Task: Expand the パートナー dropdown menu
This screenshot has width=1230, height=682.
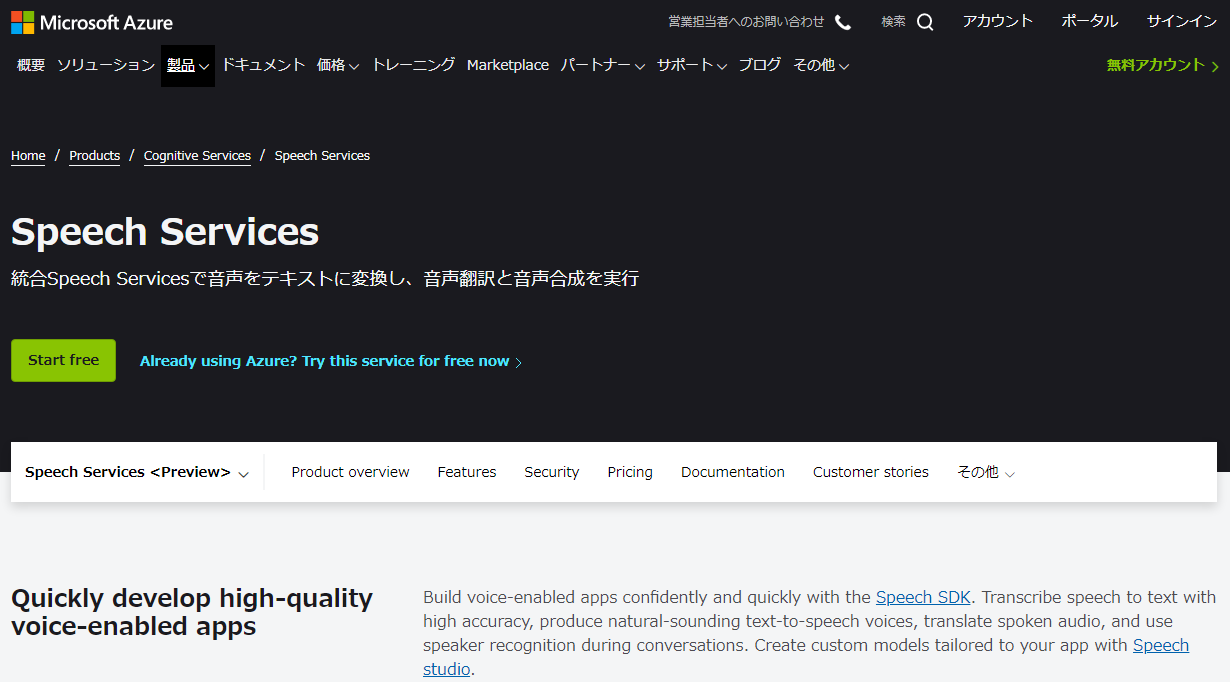Action: tap(603, 65)
